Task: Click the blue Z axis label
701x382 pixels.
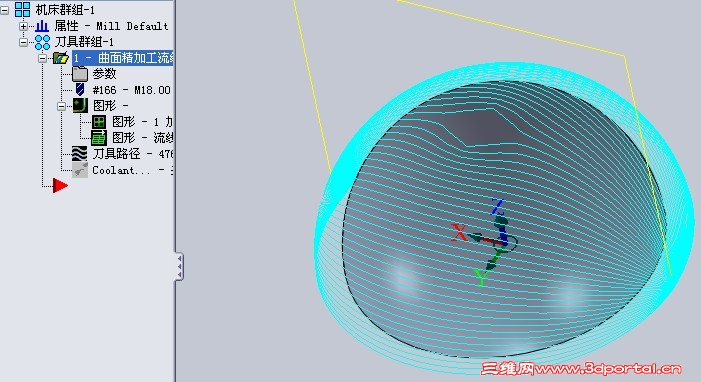Action: pyautogui.click(x=497, y=208)
